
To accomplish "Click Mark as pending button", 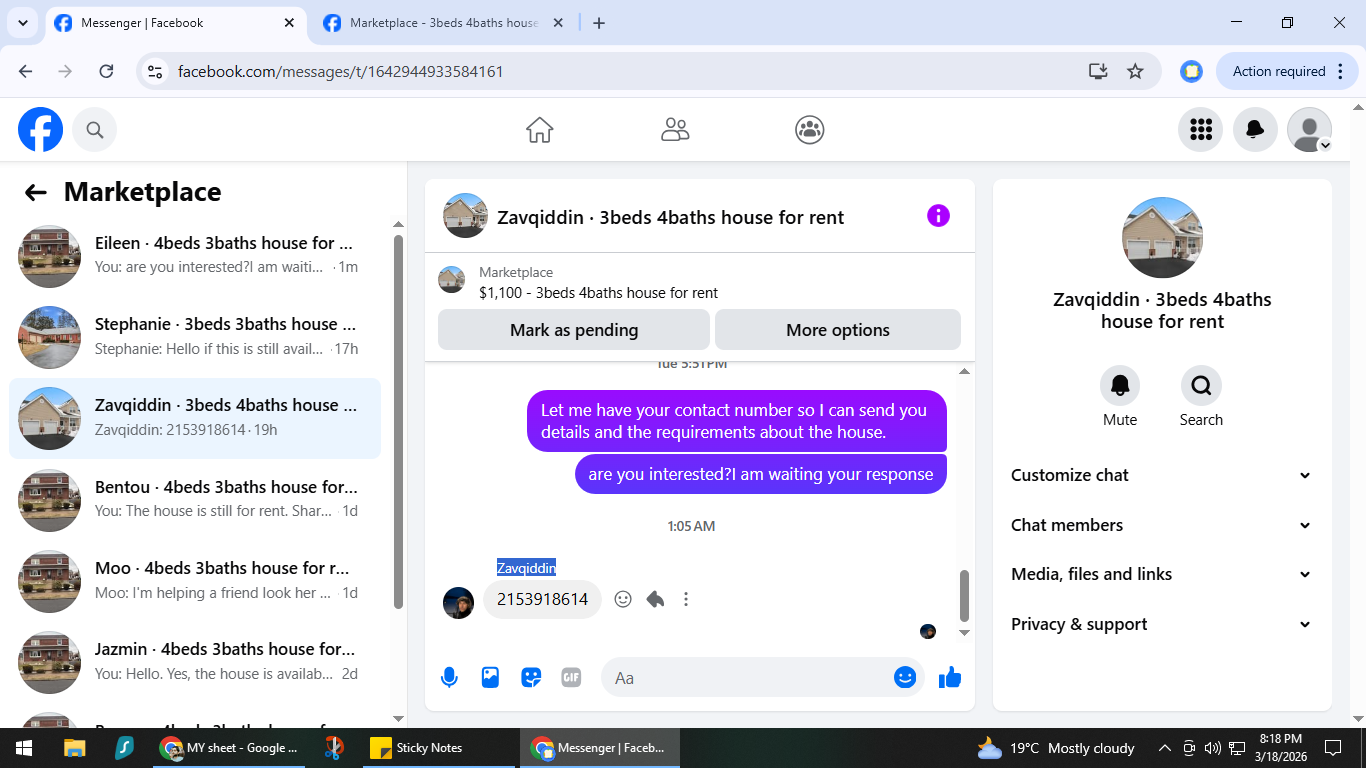I will (x=574, y=330).
